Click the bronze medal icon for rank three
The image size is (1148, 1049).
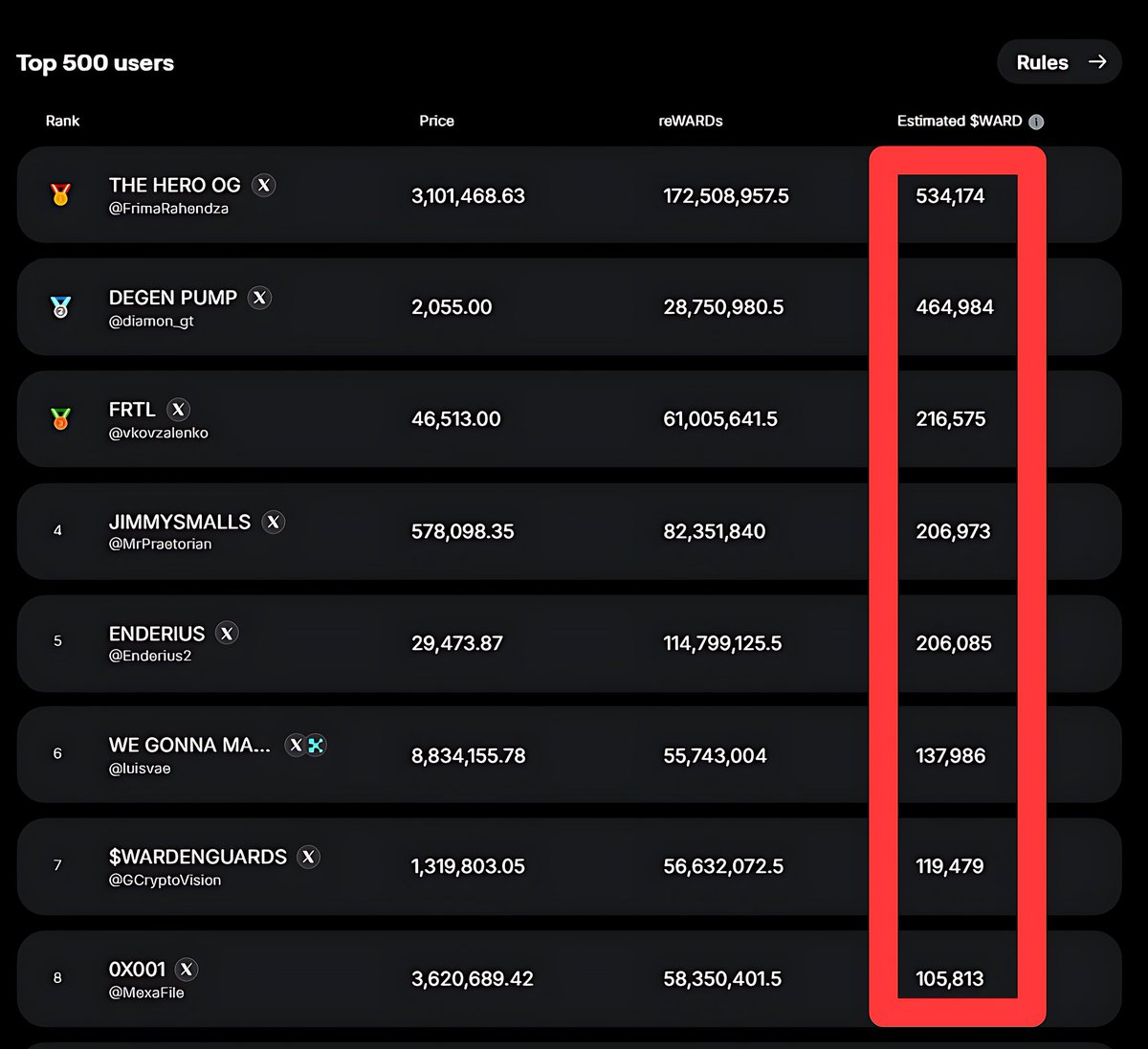click(x=60, y=419)
